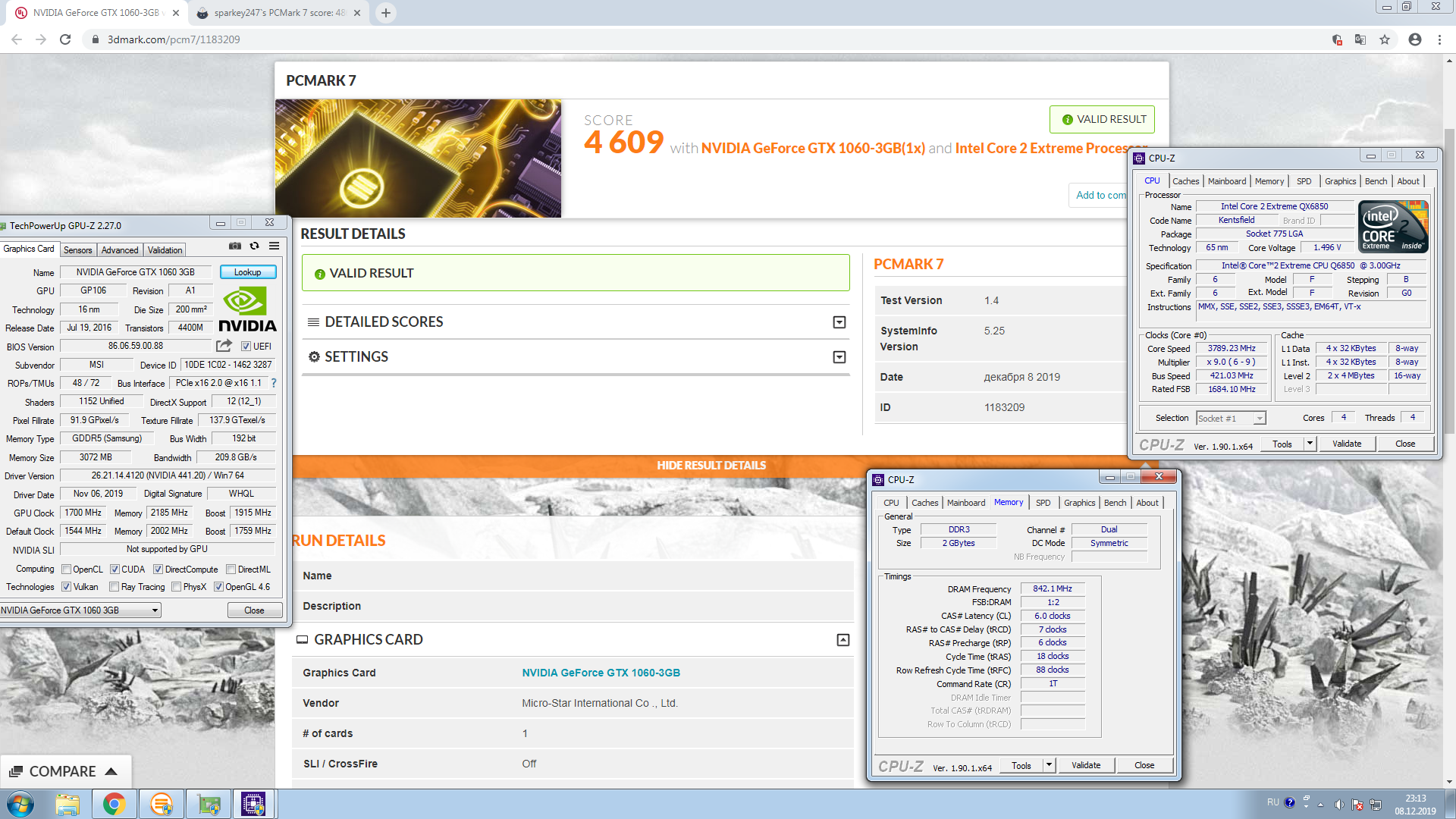Click the BIOS share/export icon in GPU-Z

(x=224, y=346)
